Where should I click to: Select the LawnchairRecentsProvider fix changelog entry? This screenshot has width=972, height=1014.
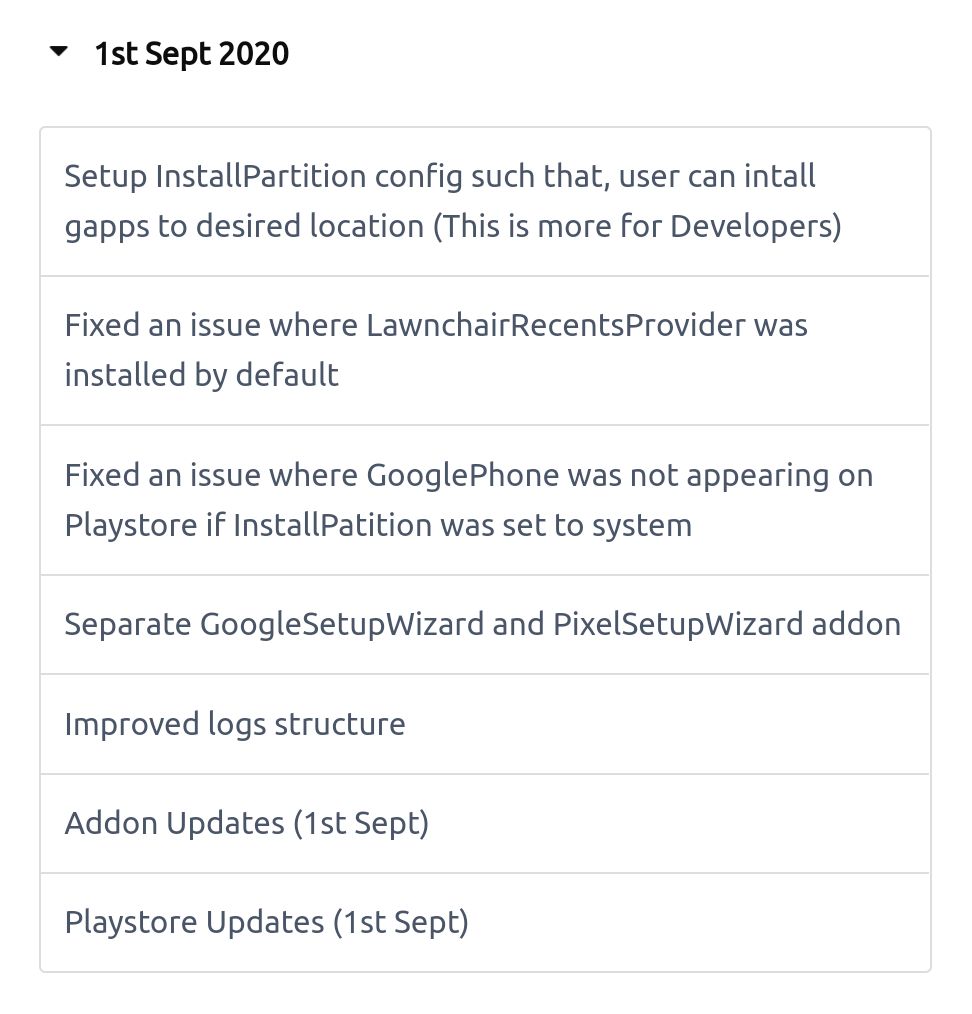coord(484,350)
